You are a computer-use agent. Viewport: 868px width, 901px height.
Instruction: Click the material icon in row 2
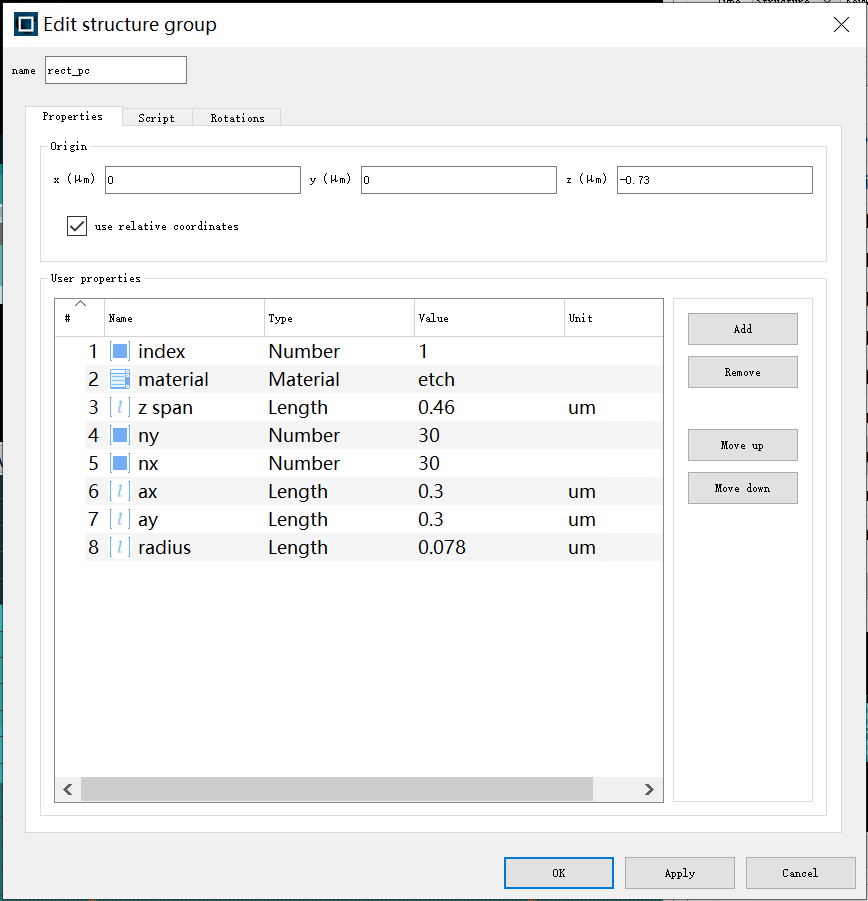coord(120,379)
